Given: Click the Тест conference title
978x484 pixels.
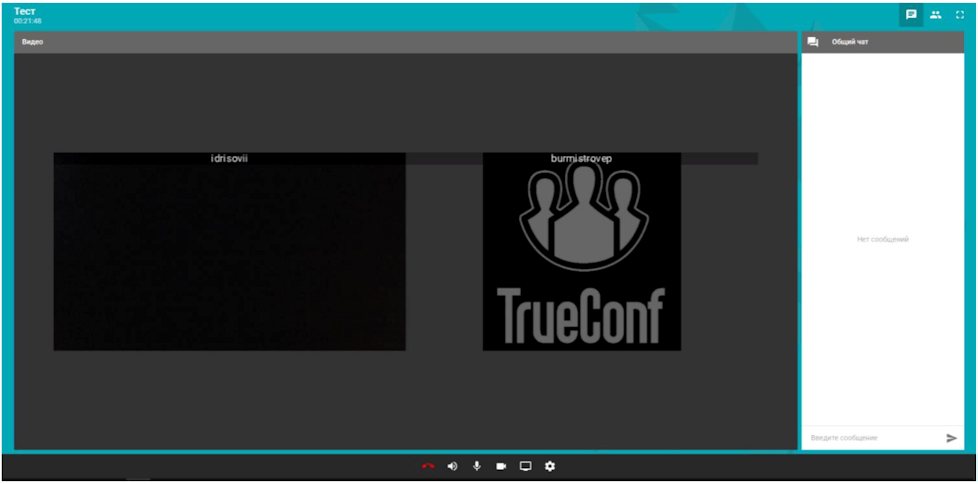Looking at the screenshot, I should click(22, 11).
